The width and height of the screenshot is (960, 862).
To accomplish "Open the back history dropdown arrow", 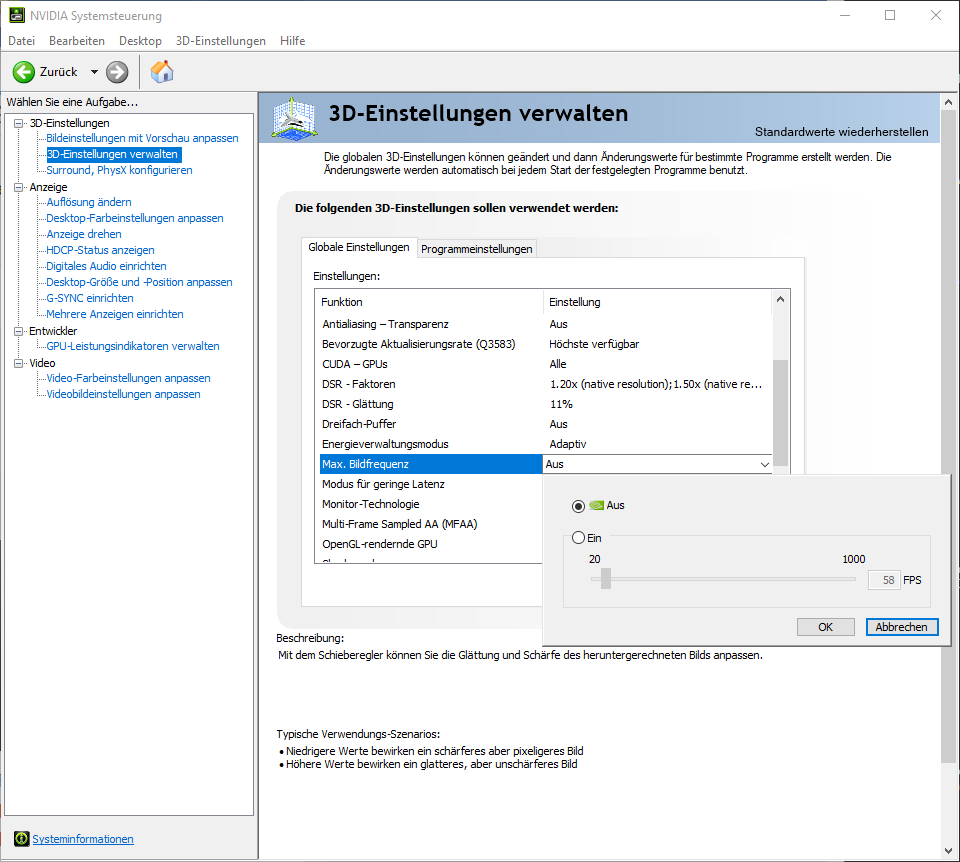I will (94, 72).
